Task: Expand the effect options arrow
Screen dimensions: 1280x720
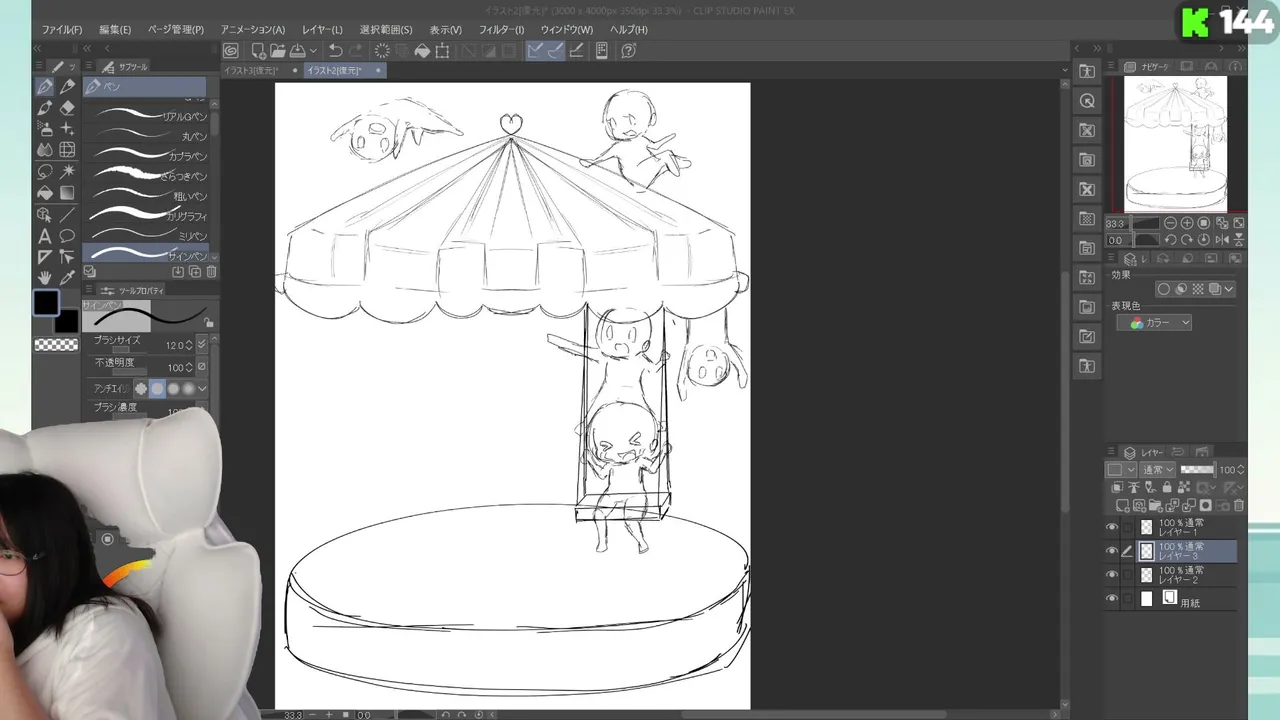Action: coord(1229,289)
